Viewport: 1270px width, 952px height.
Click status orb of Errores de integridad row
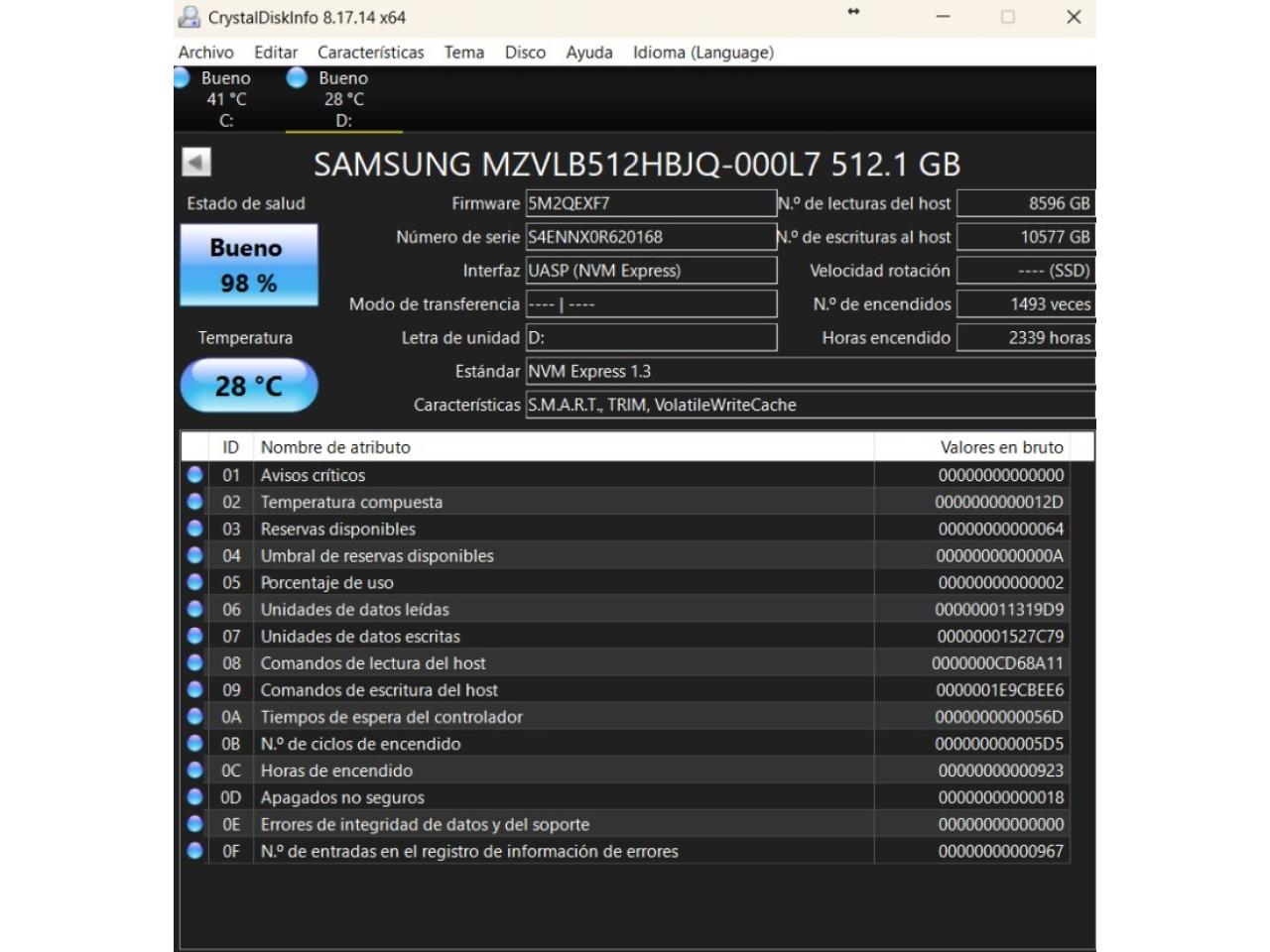(x=194, y=823)
